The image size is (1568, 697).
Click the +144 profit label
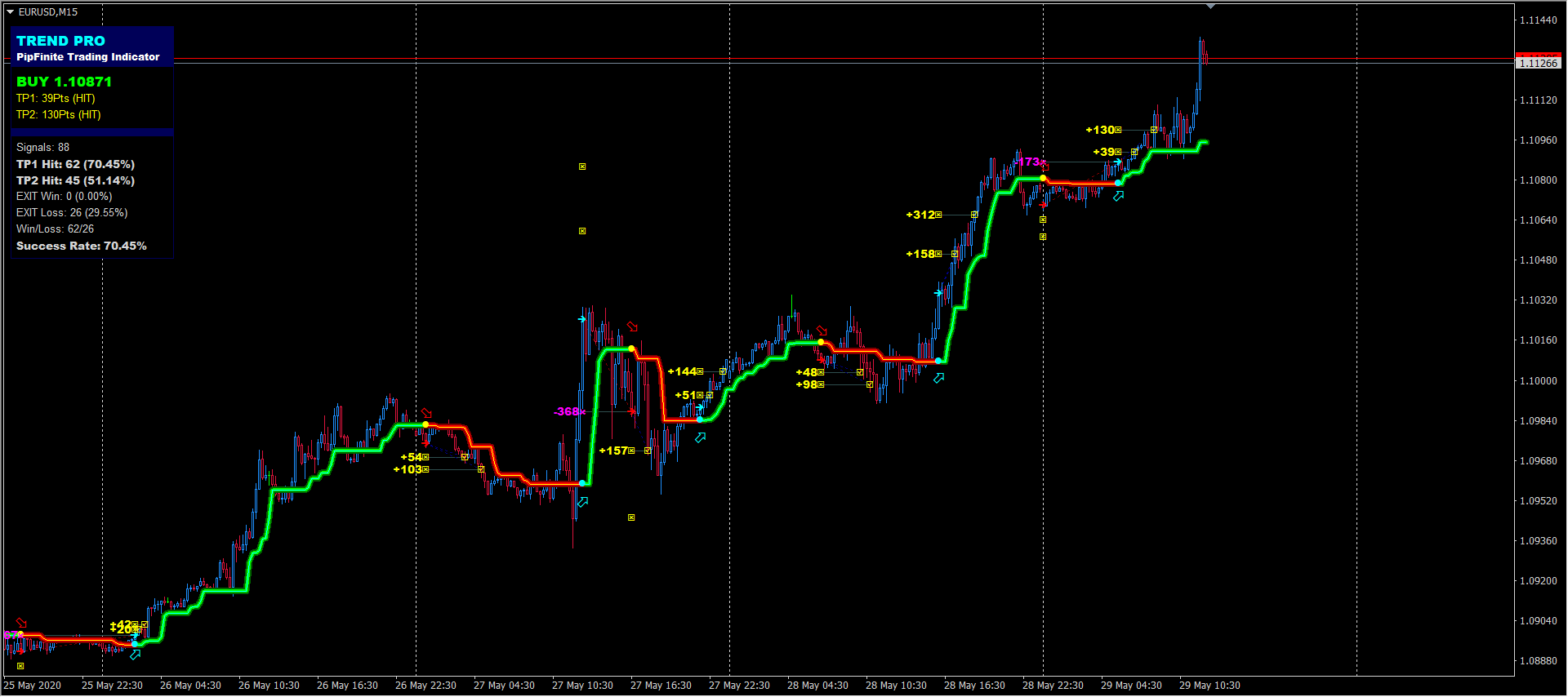click(682, 371)
